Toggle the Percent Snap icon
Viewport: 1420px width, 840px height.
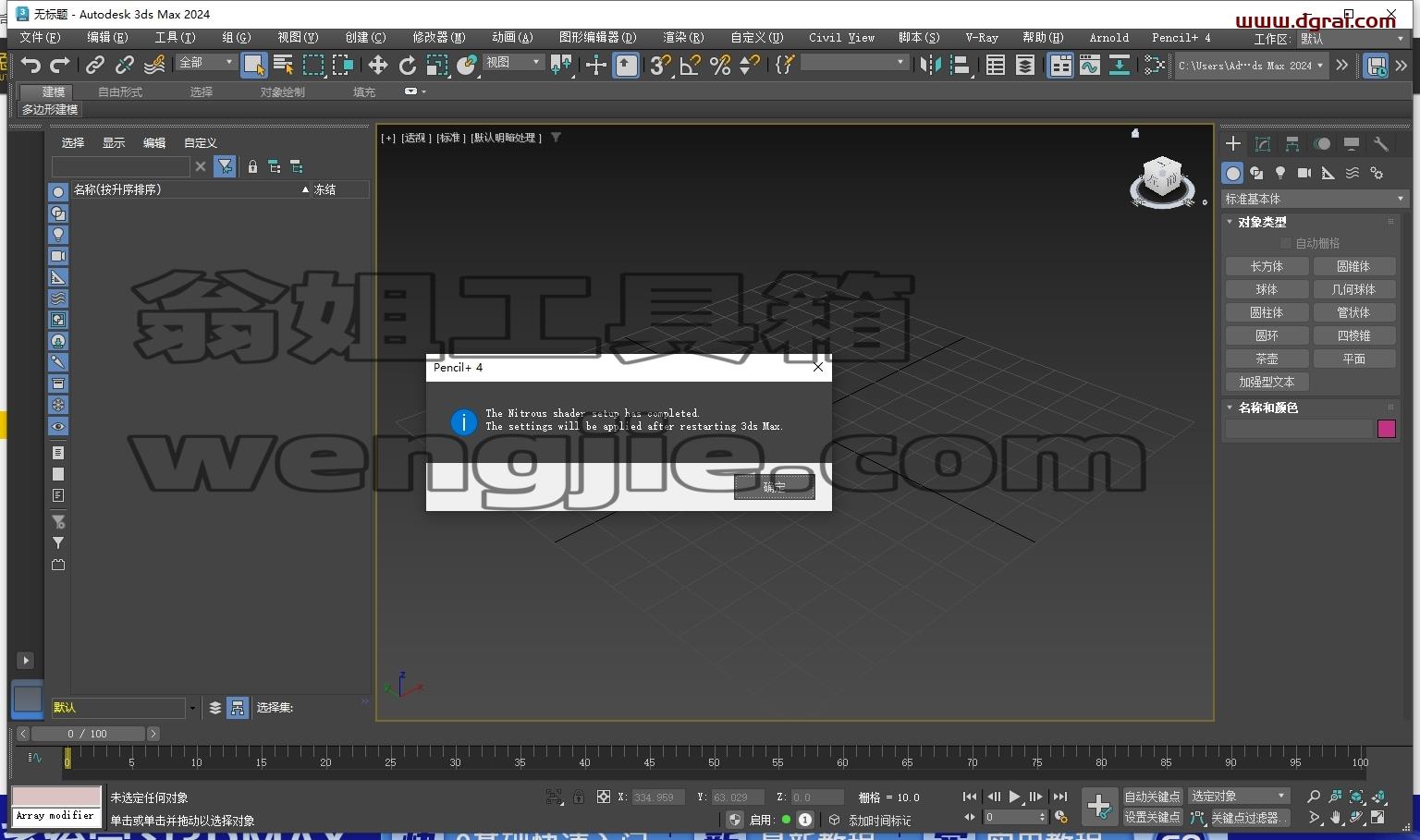pyautogui.click(x=720, y=65)
